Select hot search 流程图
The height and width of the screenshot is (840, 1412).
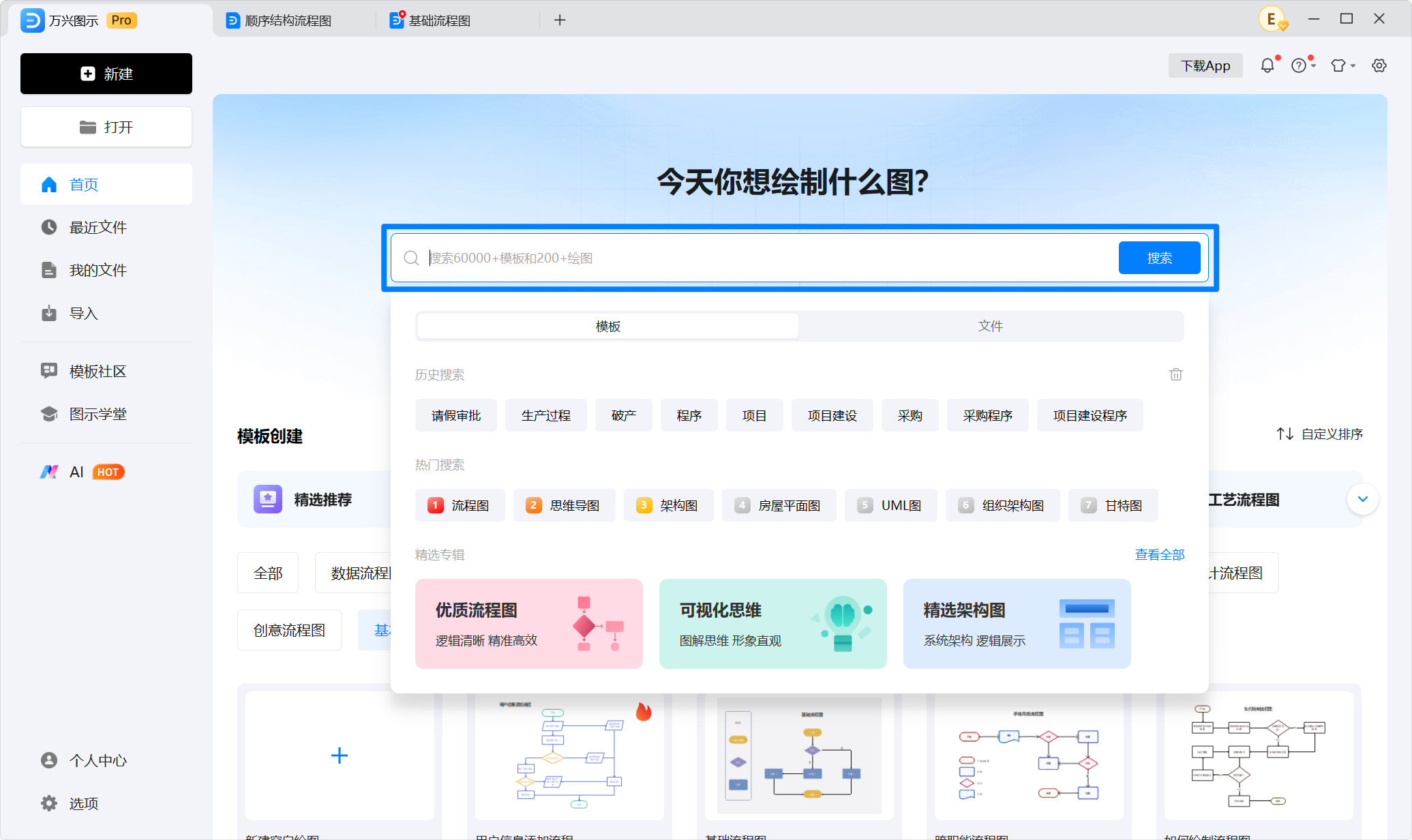click(460, 505)
